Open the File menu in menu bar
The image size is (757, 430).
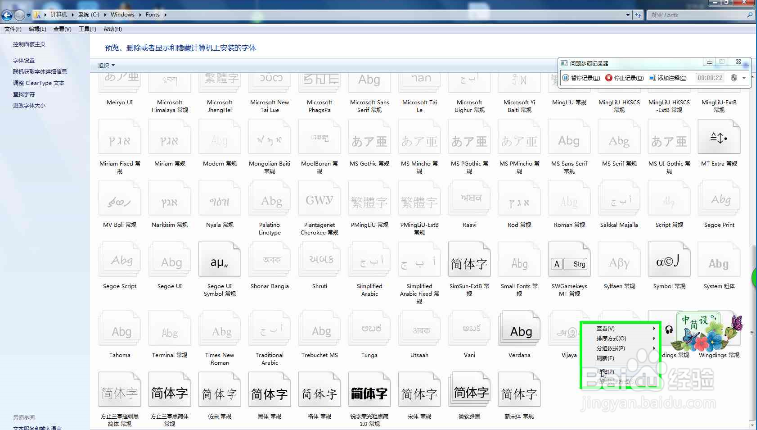click(x=12, y=29)
